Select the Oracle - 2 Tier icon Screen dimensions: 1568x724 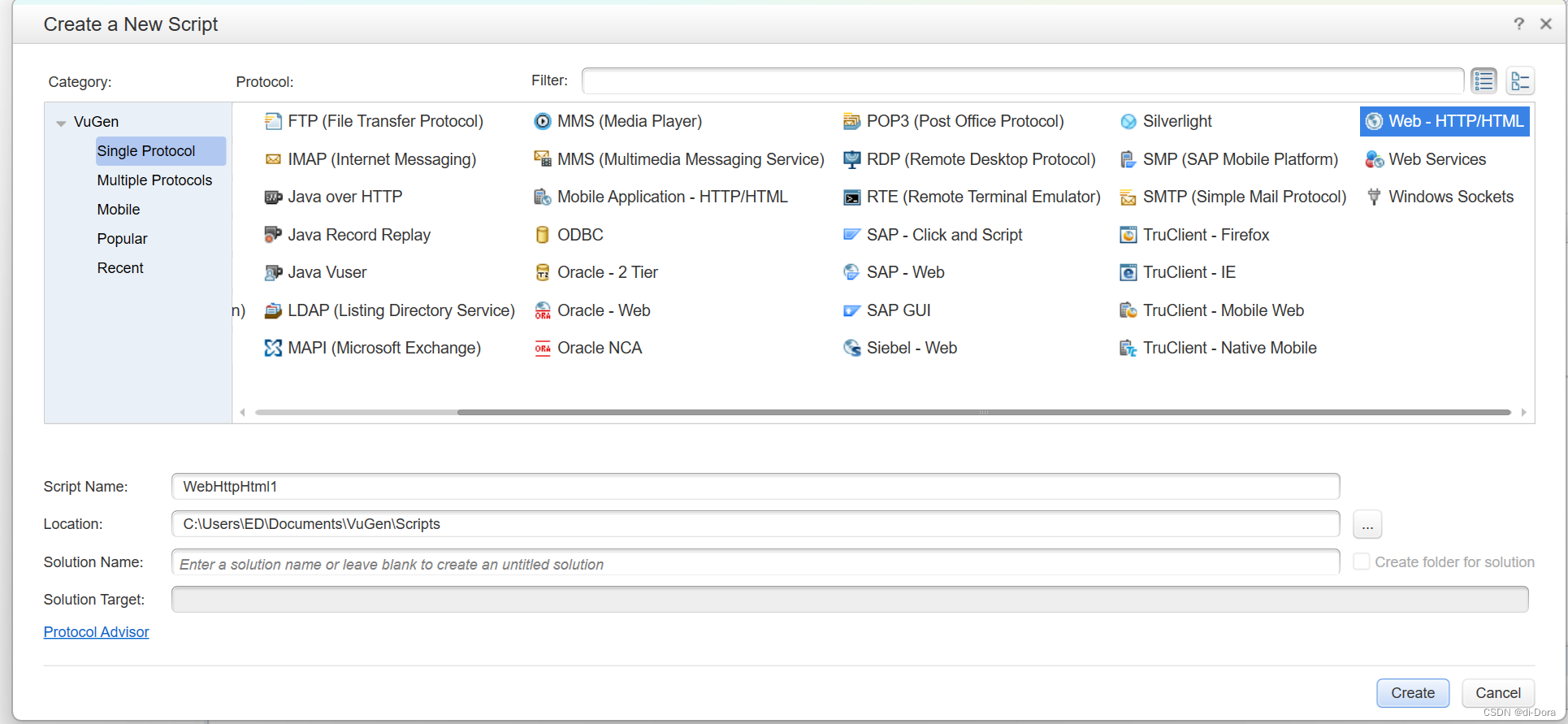[543, 272]
